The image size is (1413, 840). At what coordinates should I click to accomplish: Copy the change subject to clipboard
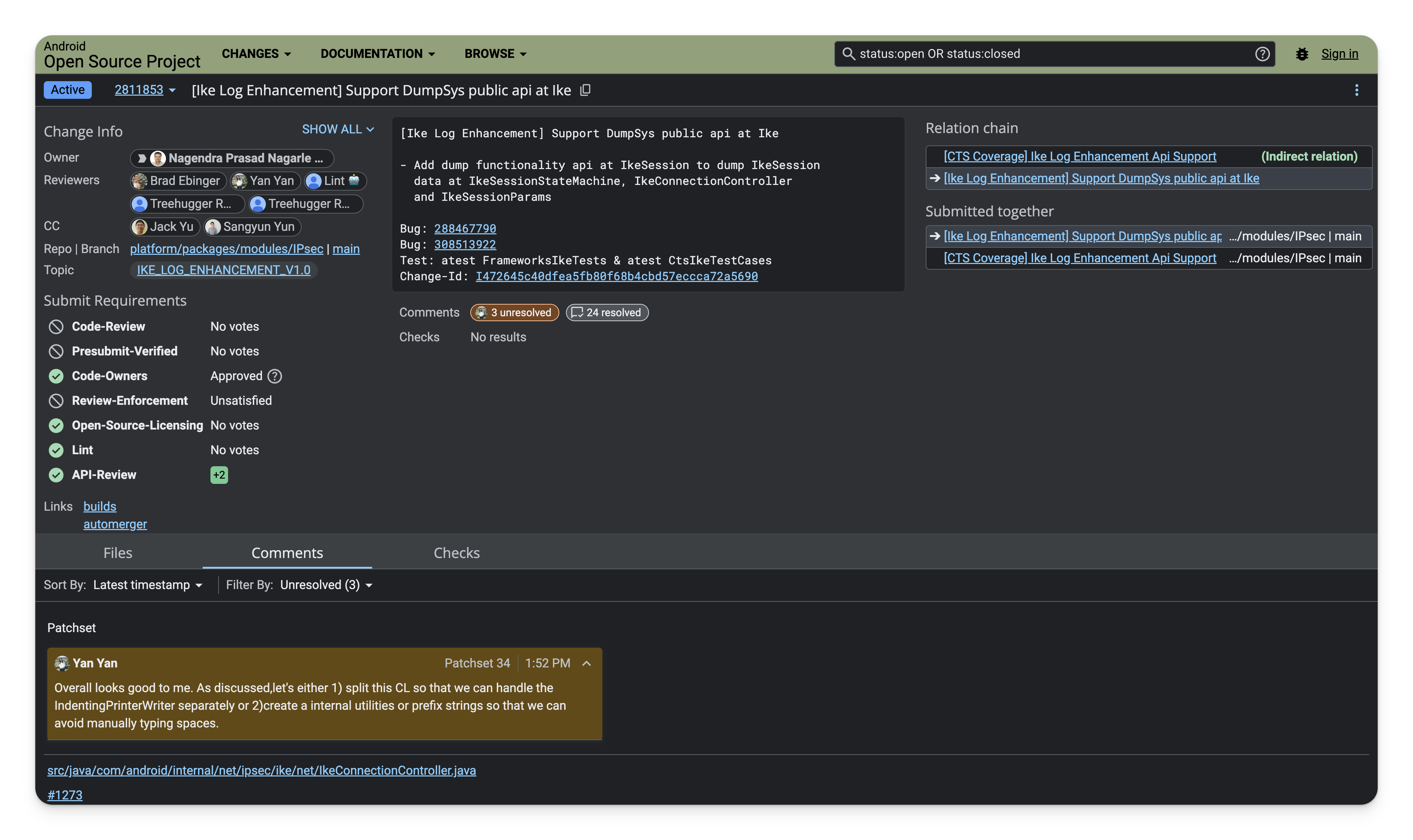tap(585, 90)
